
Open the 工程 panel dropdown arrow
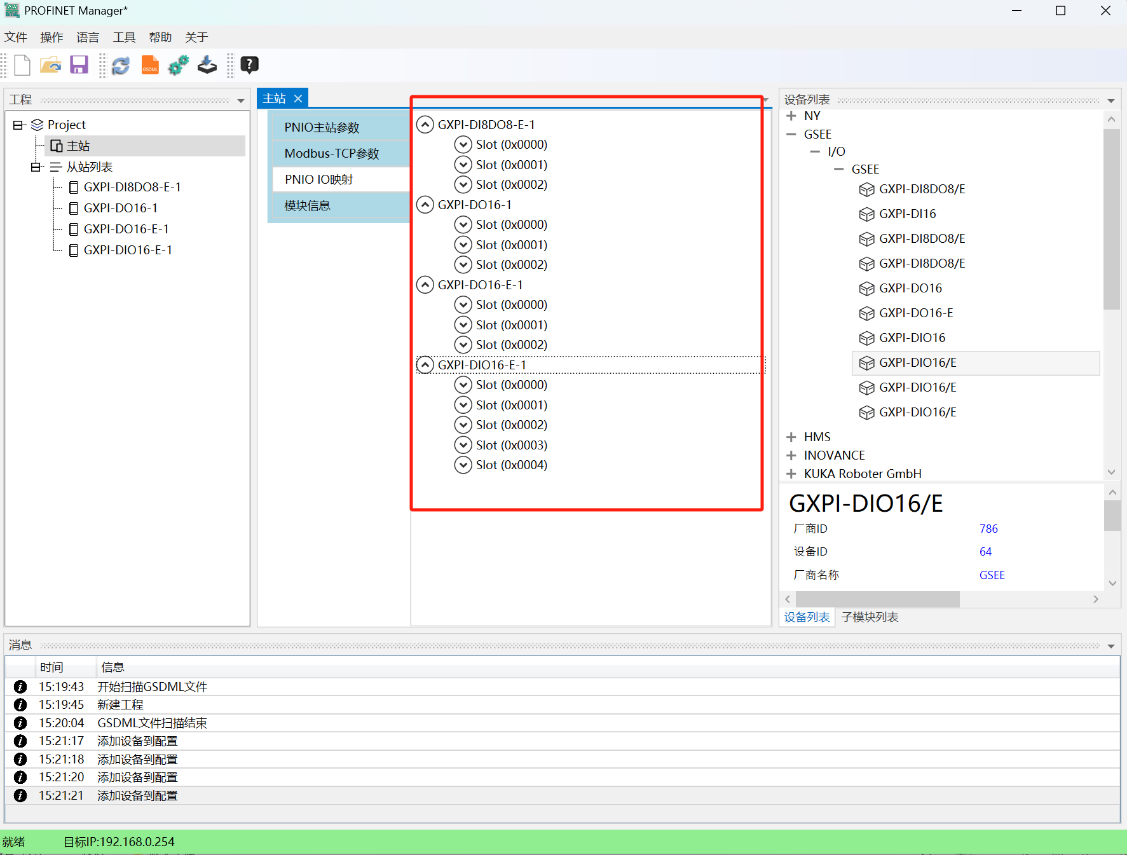click(x=241, y=101)
